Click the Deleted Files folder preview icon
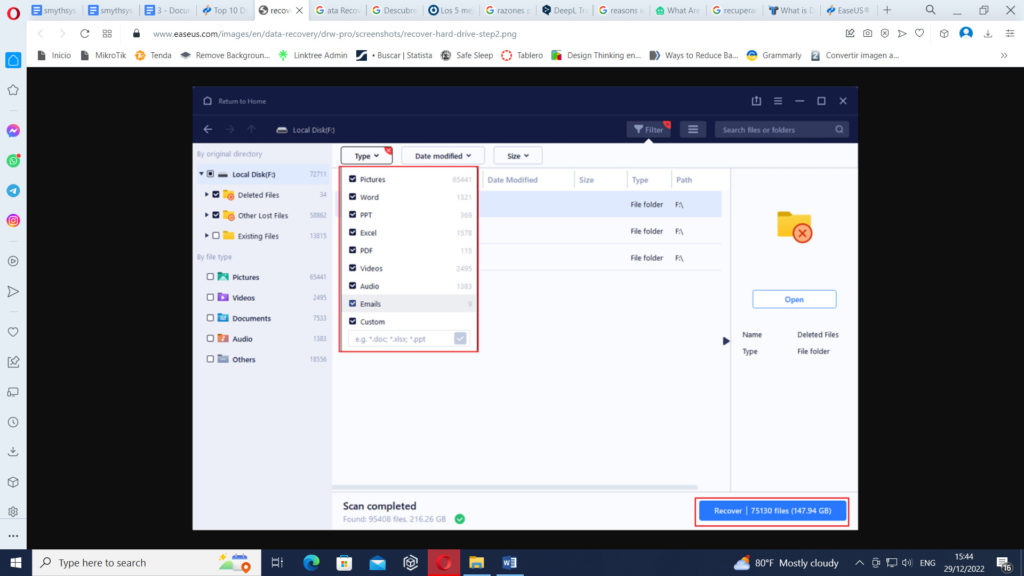Image resolution: width=1024 pixels, height=576 pixels. [x=794, y=227]
